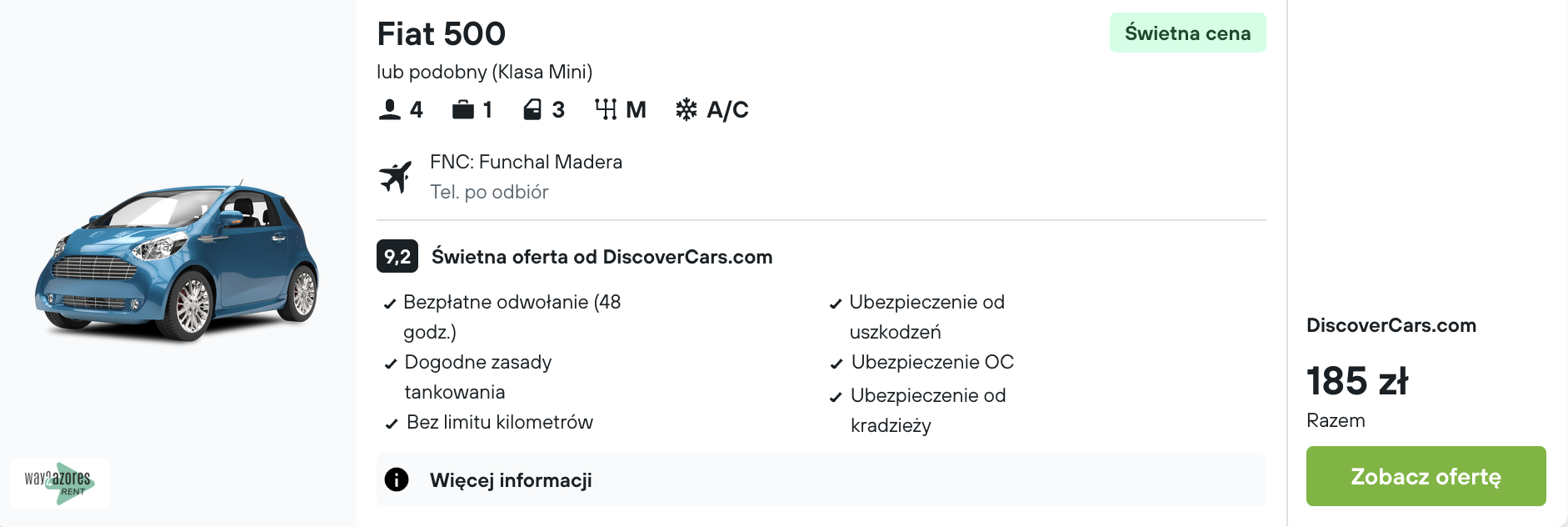Viewport: 1568px width, 527px height.
Task: Open the Tel. po odbiór link
Action: 488,192
